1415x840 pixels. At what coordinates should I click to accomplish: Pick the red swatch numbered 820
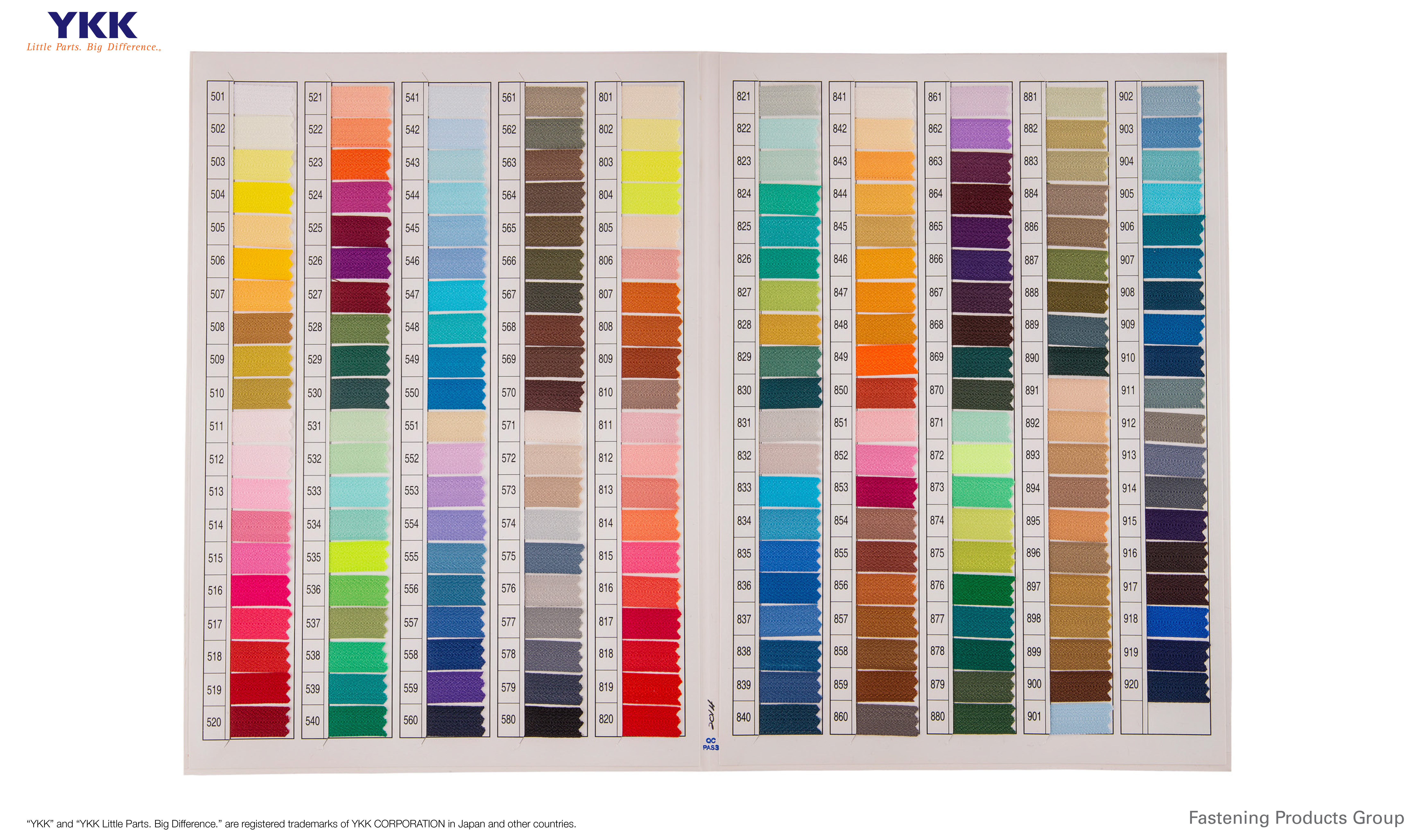651,721
